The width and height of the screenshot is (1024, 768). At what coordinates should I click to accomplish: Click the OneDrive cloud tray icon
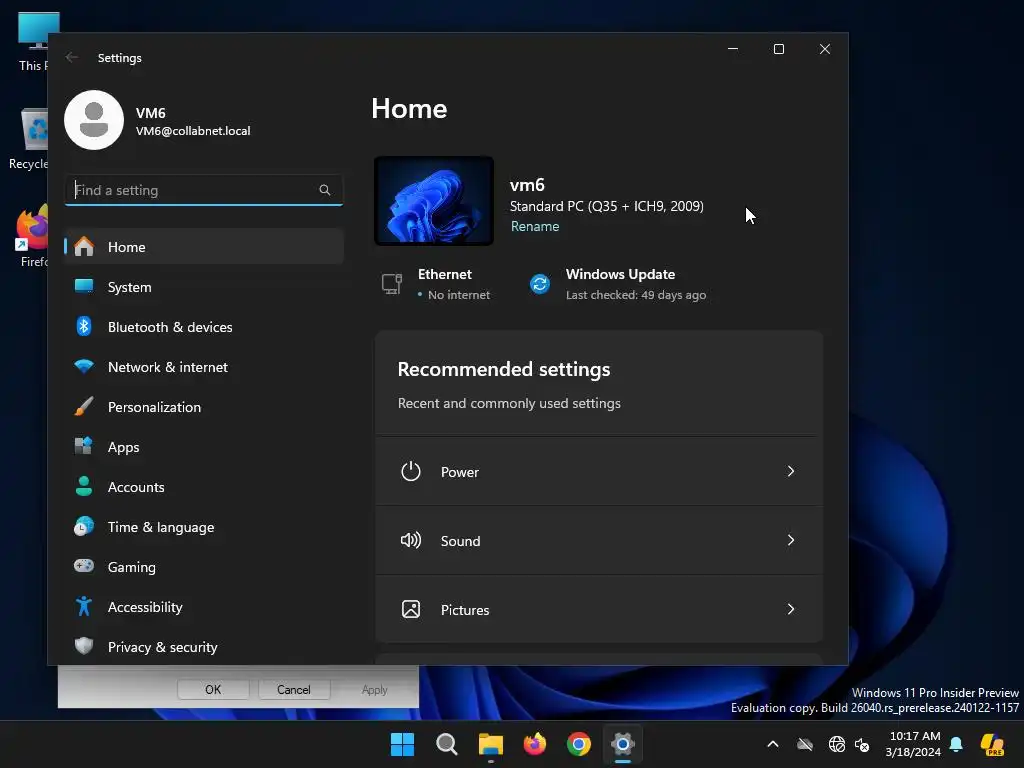[805, 744]
